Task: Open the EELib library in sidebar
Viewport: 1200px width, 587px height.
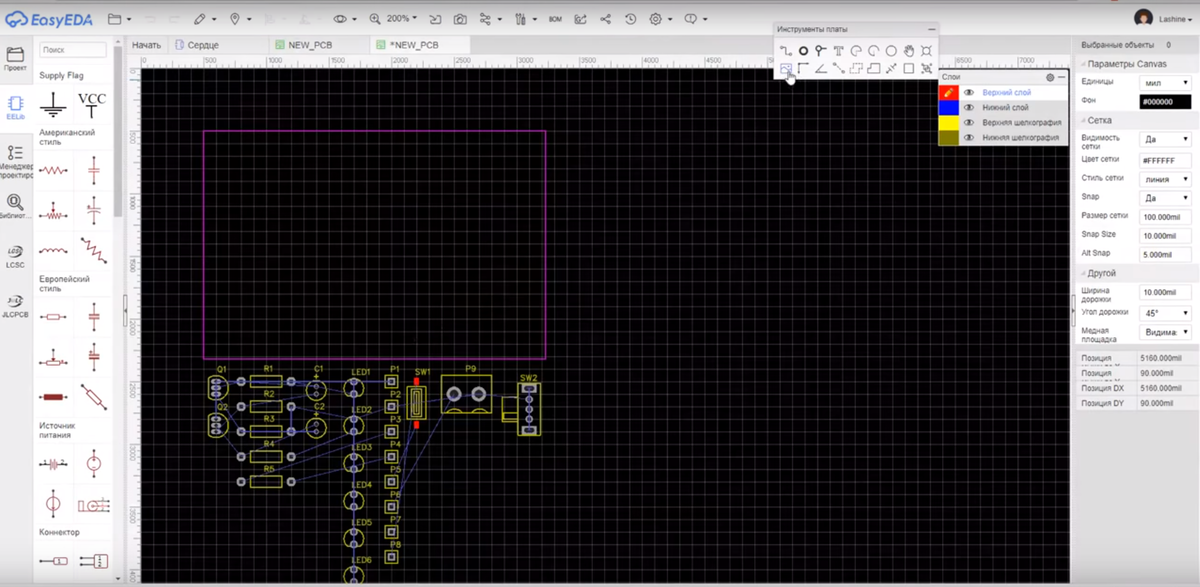Action: coord(15,106)
